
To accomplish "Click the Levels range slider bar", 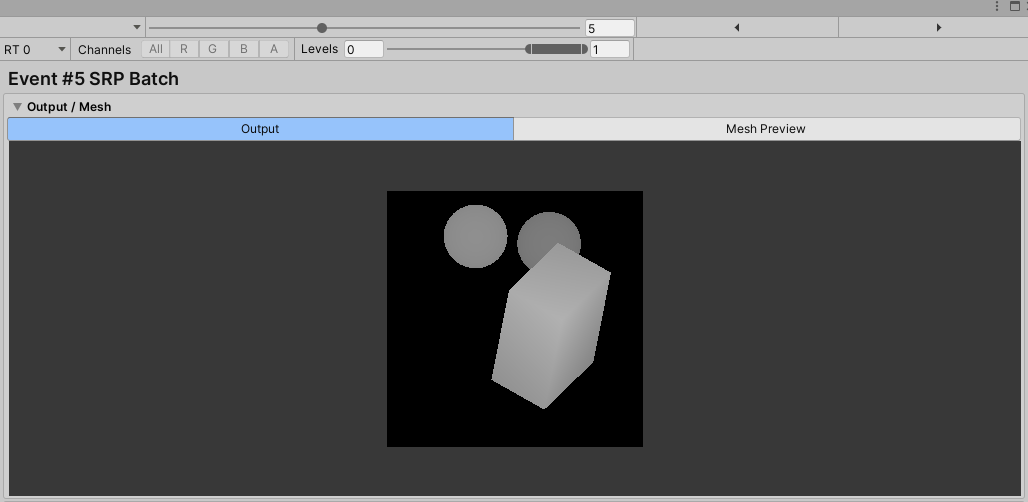I will (x=557, y=49).
